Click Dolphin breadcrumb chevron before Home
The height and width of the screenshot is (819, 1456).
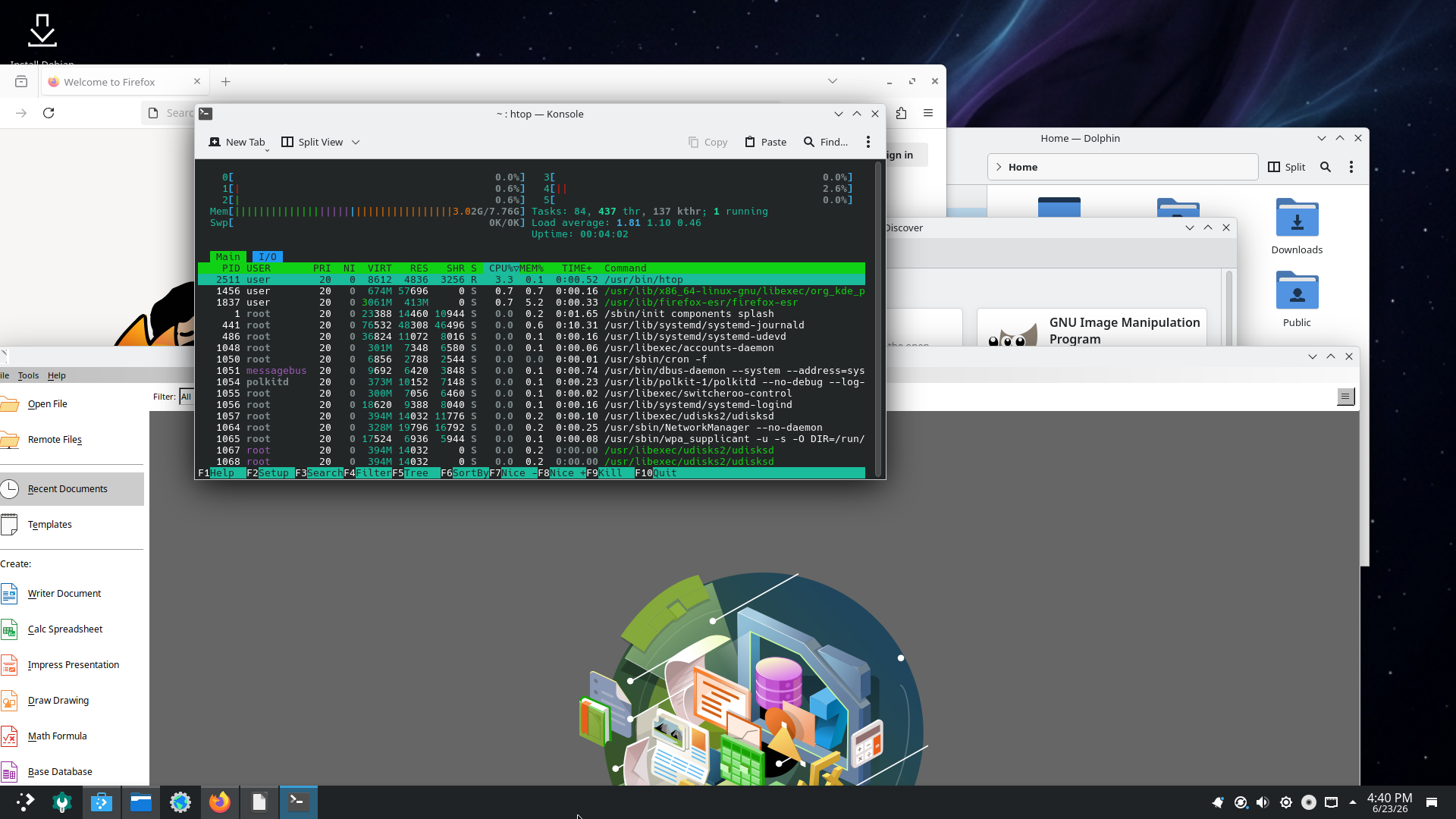coord(999,167)
